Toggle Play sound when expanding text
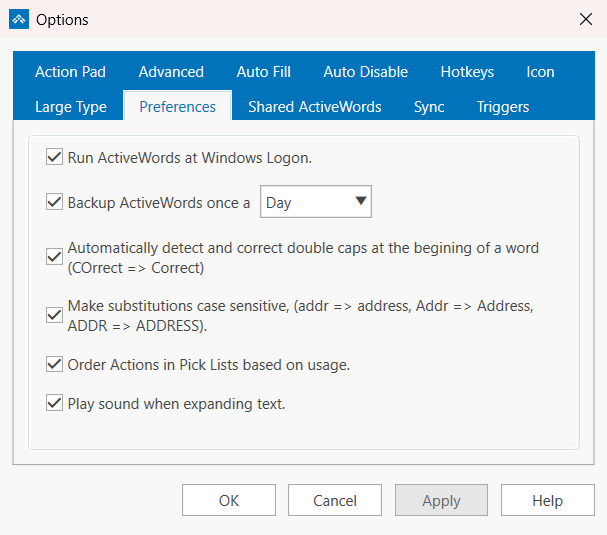Viewport: 607px width, 535px height. 54,403
